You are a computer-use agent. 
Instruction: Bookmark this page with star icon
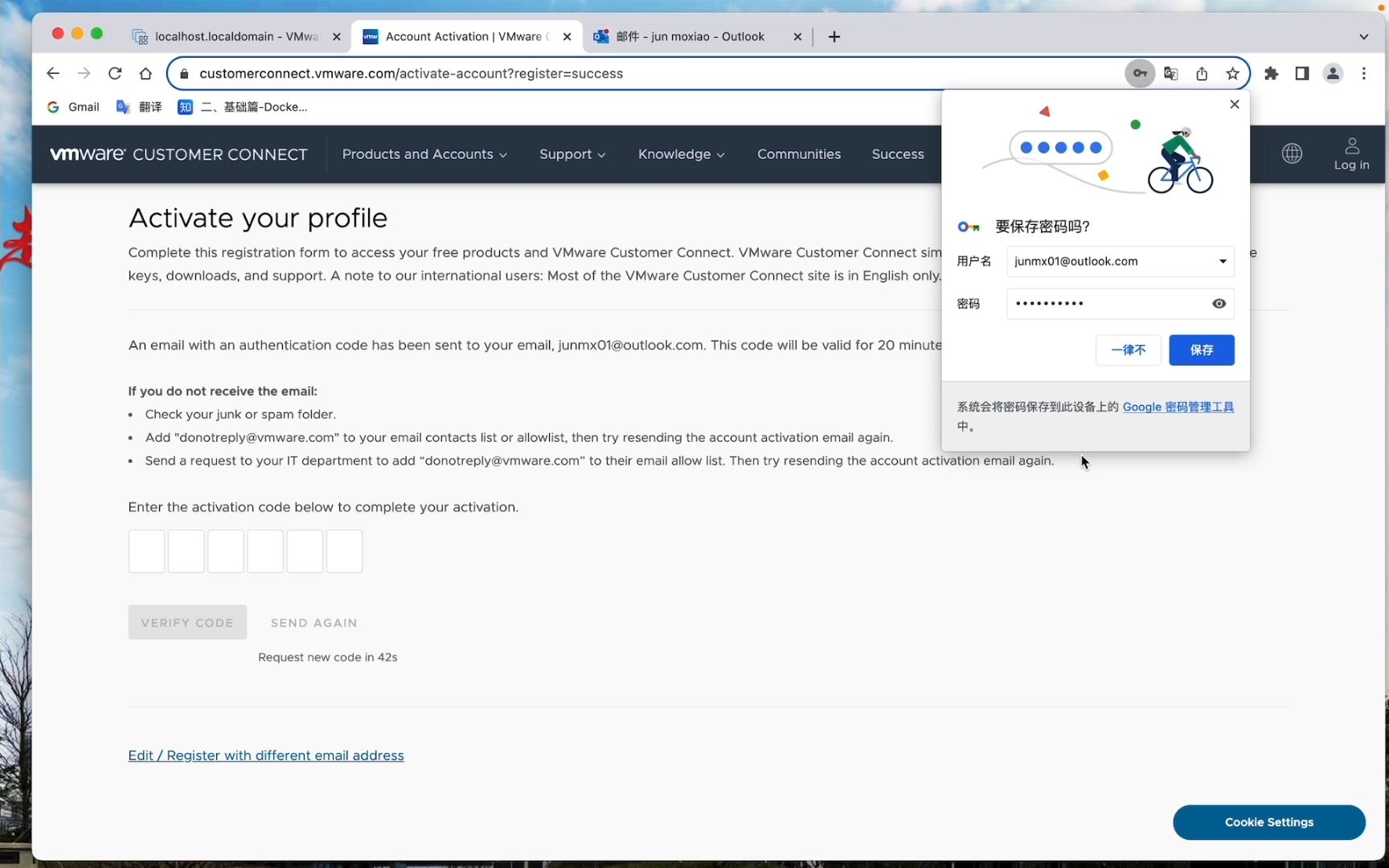[x=1232, y=73]
